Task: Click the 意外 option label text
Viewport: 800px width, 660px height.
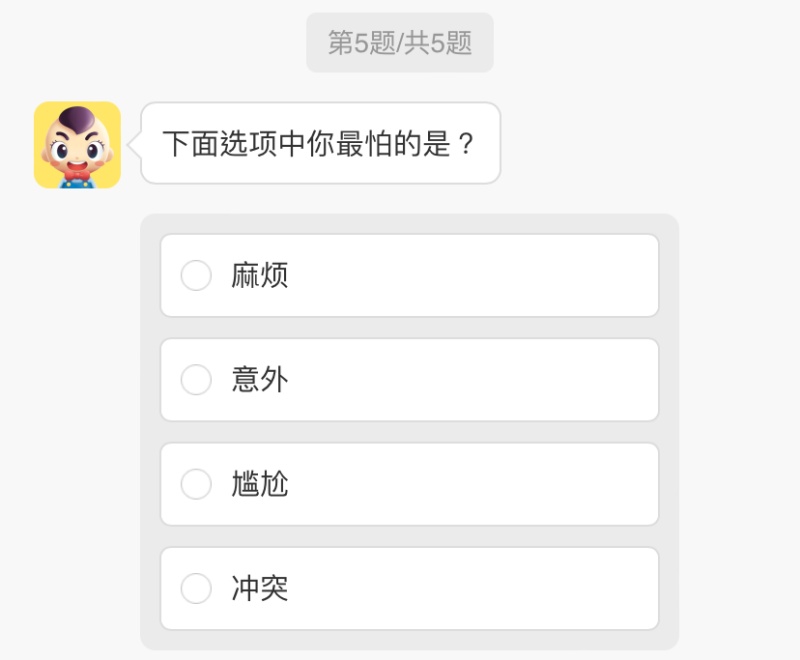Action: (260, 380)
